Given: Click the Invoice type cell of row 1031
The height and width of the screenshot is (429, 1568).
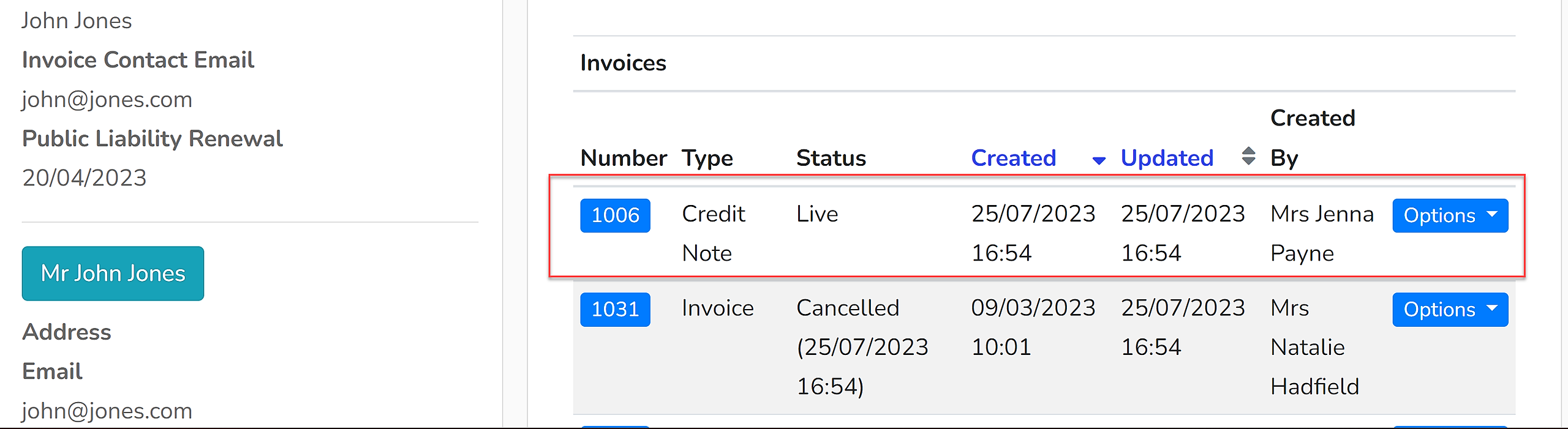Looking at the screenshot, I should coord(718,308).
